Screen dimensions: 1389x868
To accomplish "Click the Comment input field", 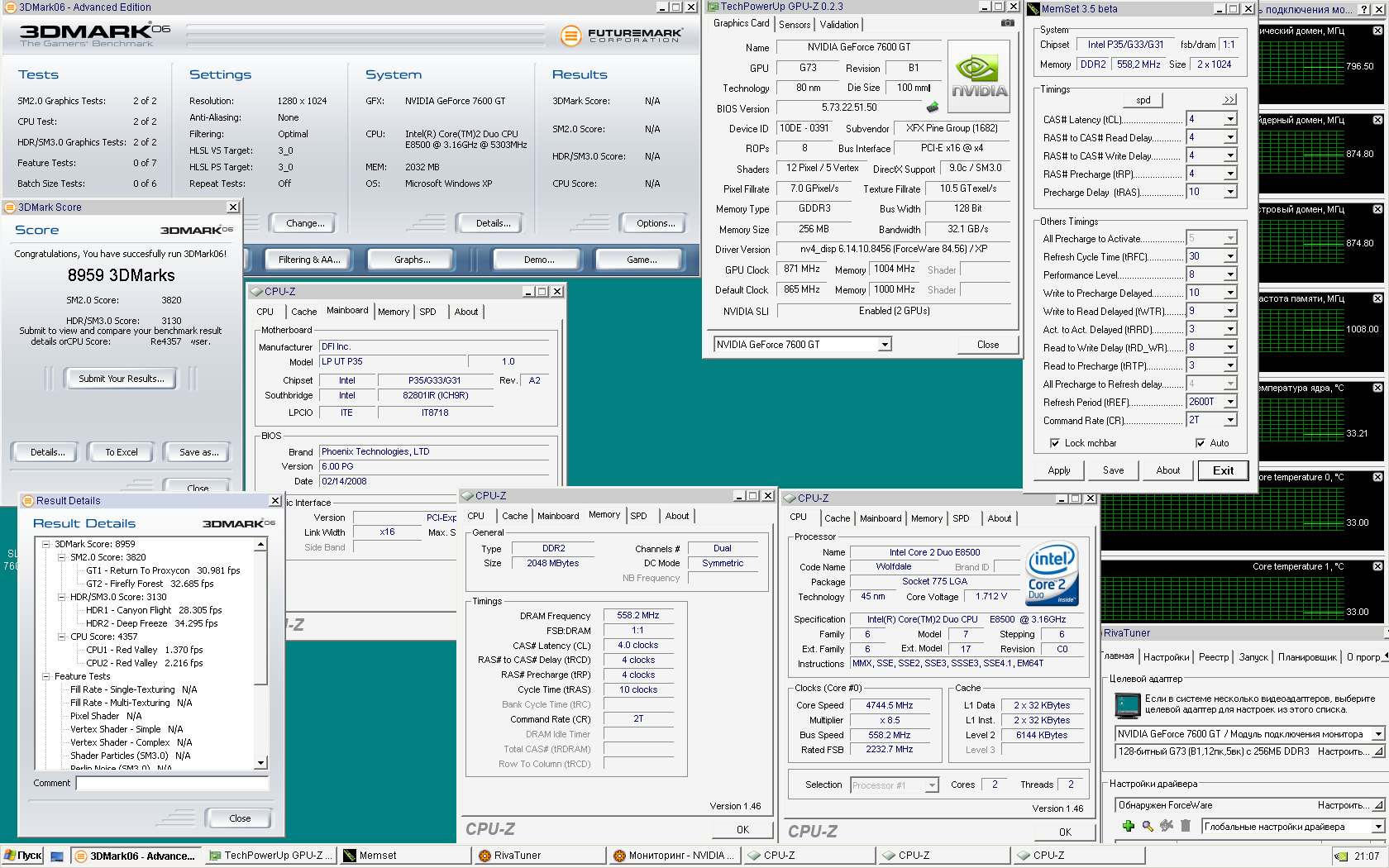I will coord(173,783).
